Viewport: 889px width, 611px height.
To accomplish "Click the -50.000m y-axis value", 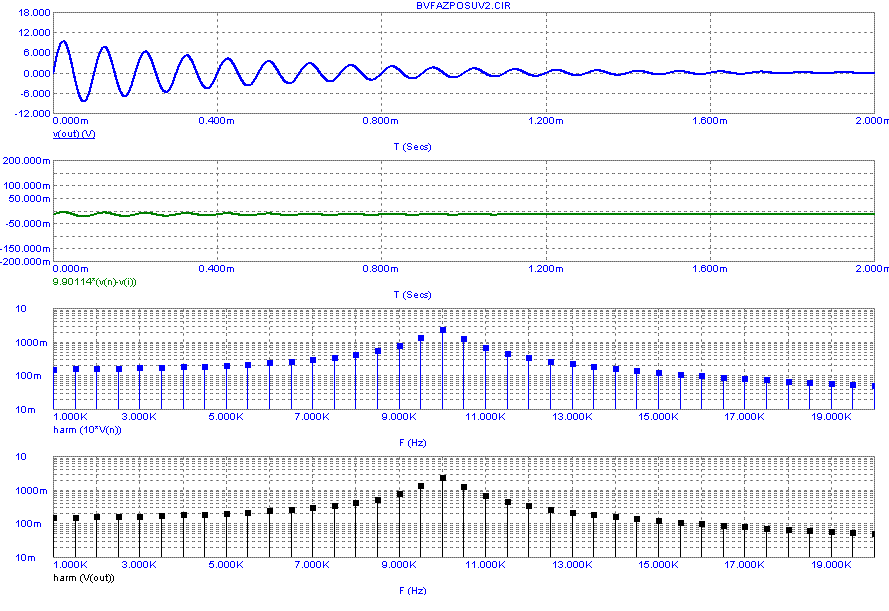I will pos(28,224).
